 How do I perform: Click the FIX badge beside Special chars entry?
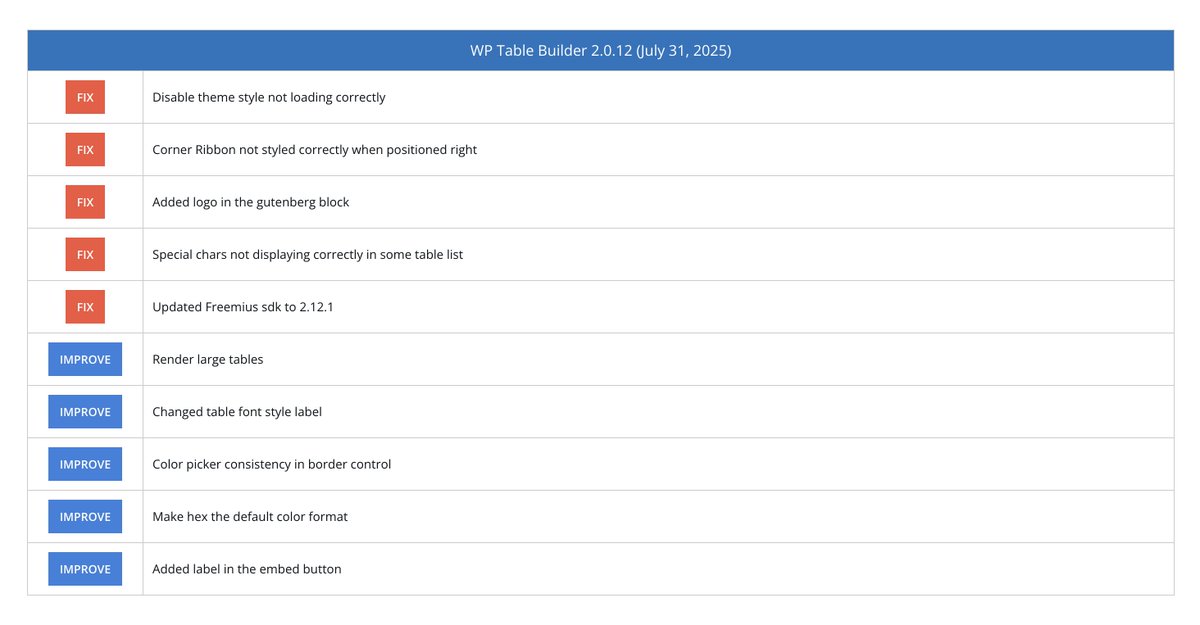[x=85, y=254]
